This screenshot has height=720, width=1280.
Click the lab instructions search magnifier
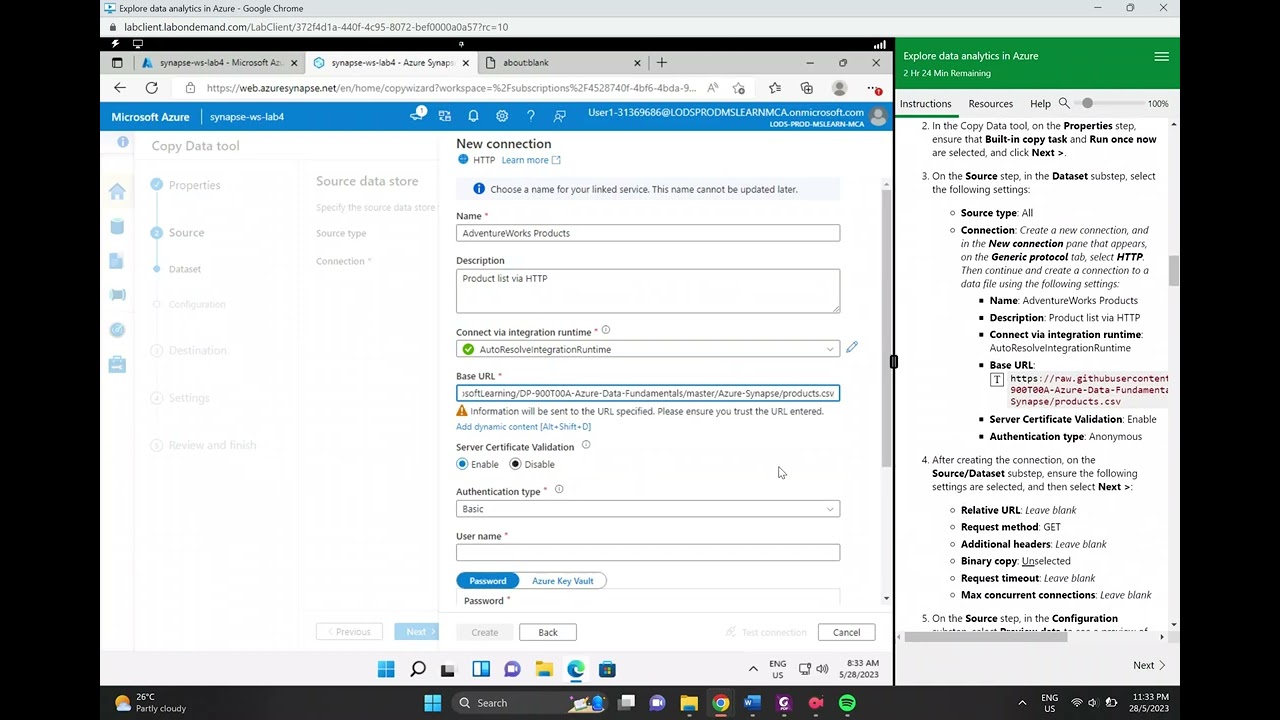click(1064, 103)
